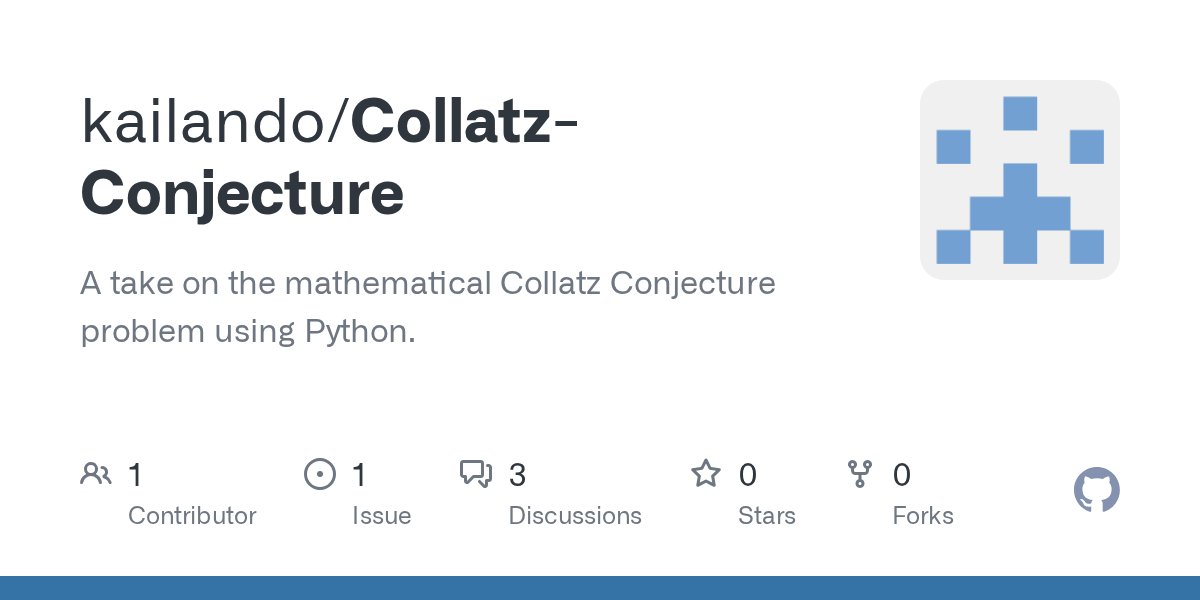
Task: Click the contributors people icon
Action: (95, 474)
